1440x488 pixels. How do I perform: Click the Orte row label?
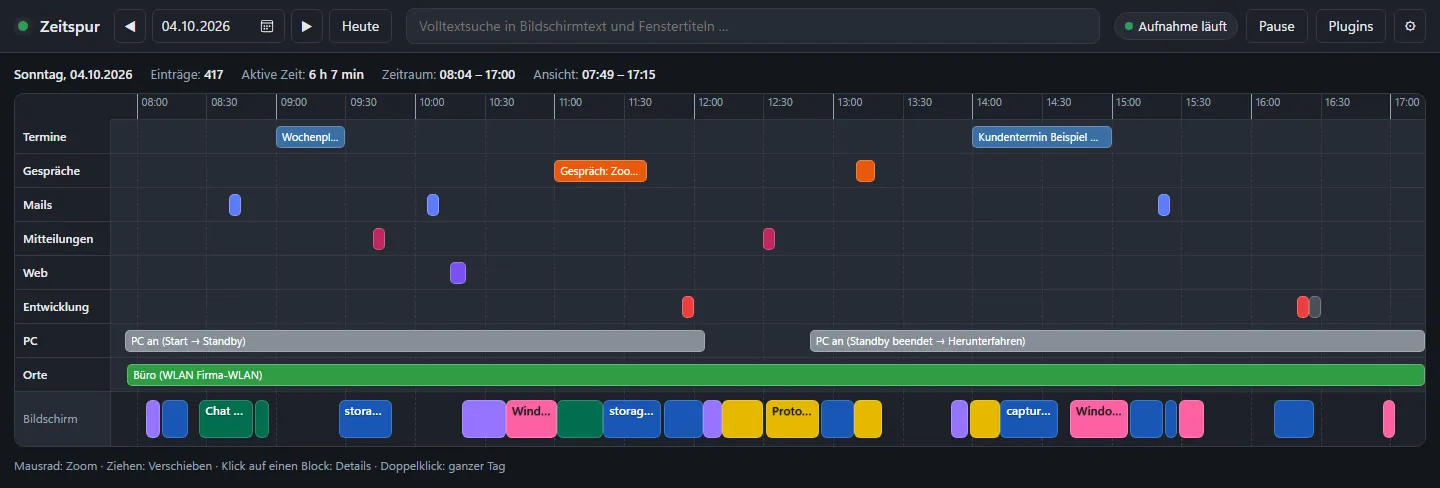[35, 375]
